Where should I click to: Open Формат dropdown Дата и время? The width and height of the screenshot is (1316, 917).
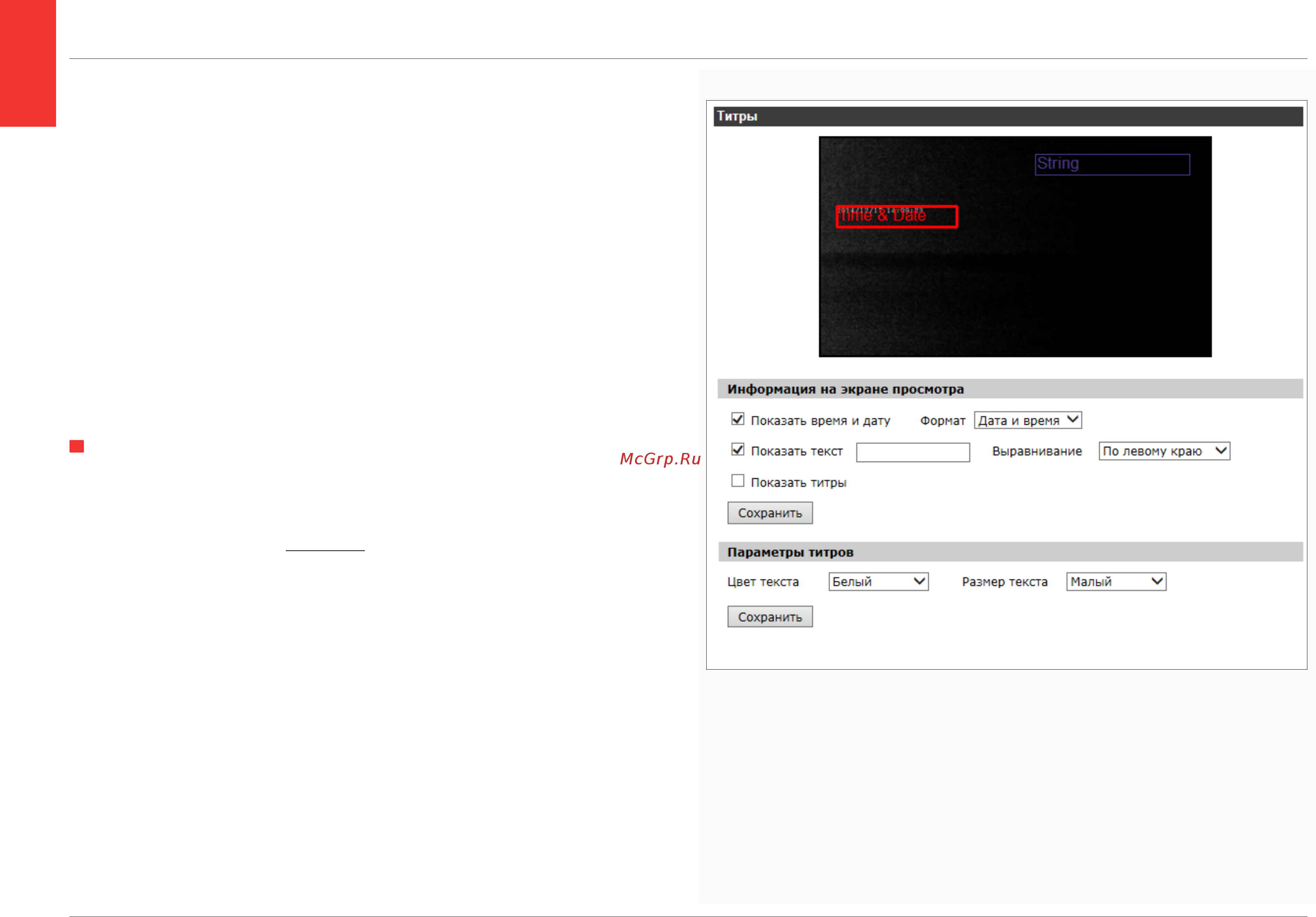(1027, 420)
